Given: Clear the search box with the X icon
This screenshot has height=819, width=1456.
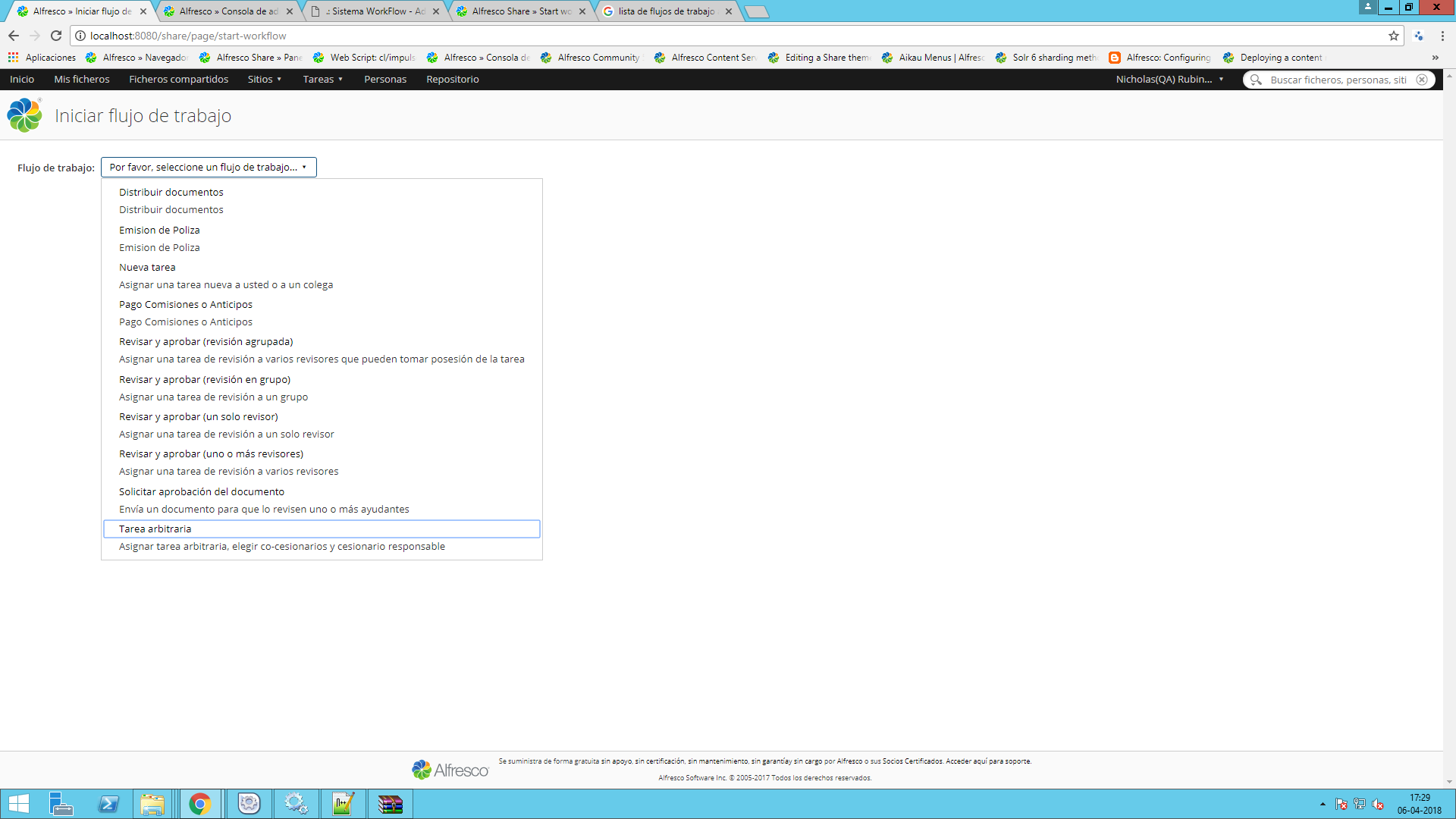Looking at the screenshot, I should click(x=1422, y=80).
